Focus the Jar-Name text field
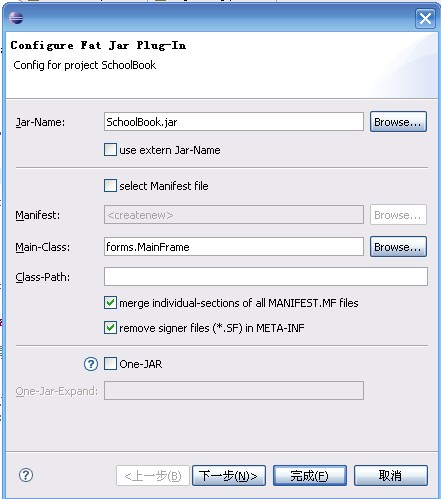The width and height of the screenshot is (441, 499). [234, 122]
